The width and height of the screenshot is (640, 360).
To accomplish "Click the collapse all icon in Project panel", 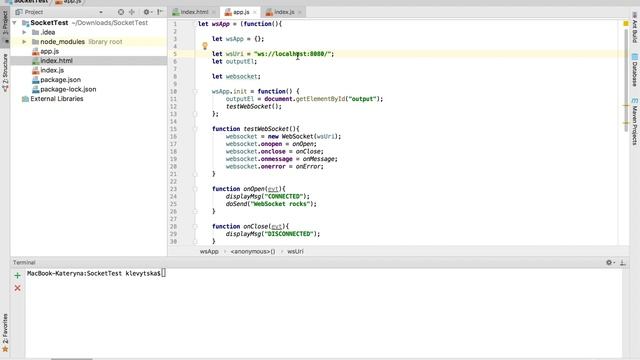I will pyautogui.click(x=132, y=12).
